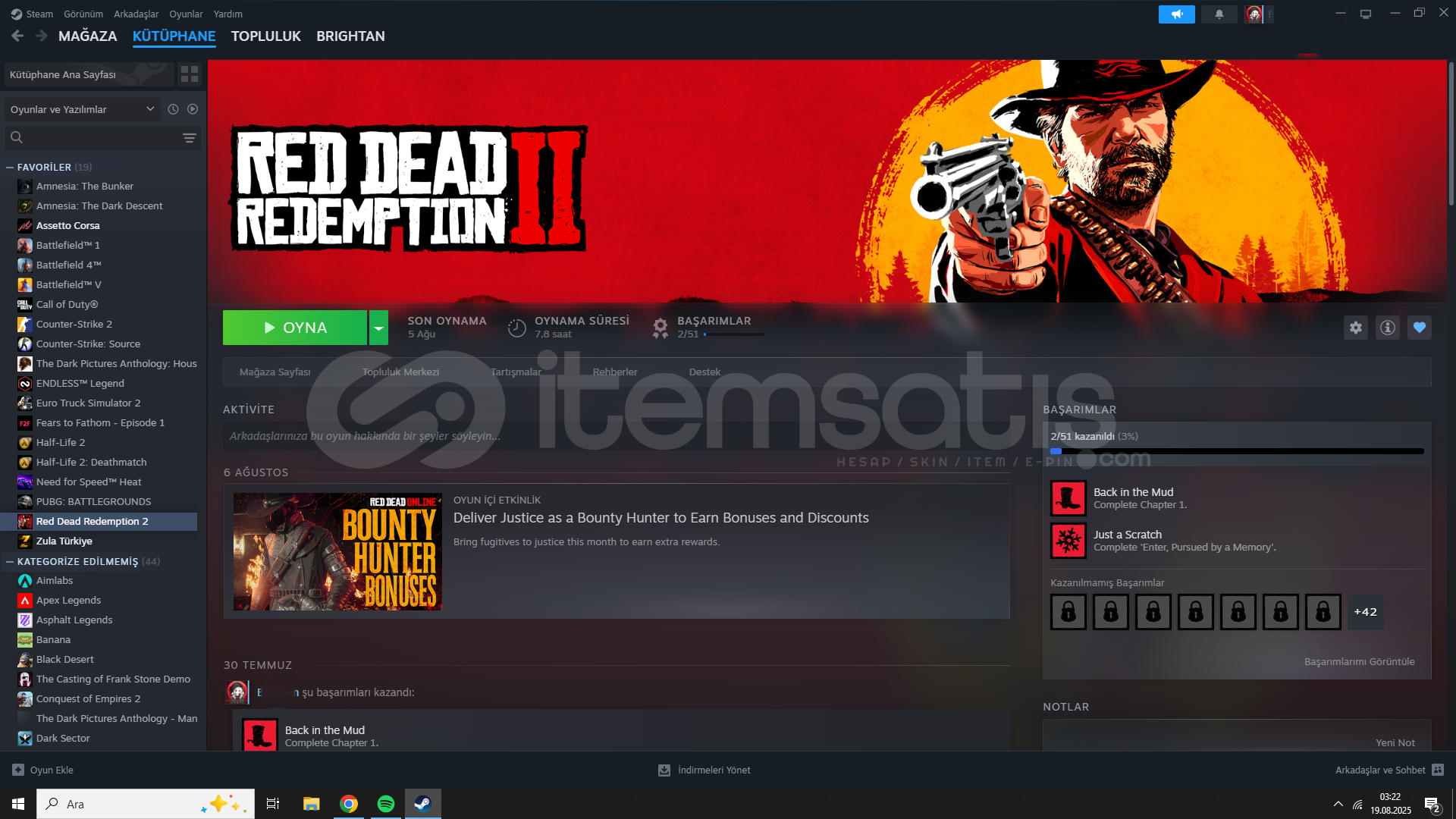The width and height of the screenshot is (1456, 819).
Task: Open the Destek link
Action: click(704, 372)
